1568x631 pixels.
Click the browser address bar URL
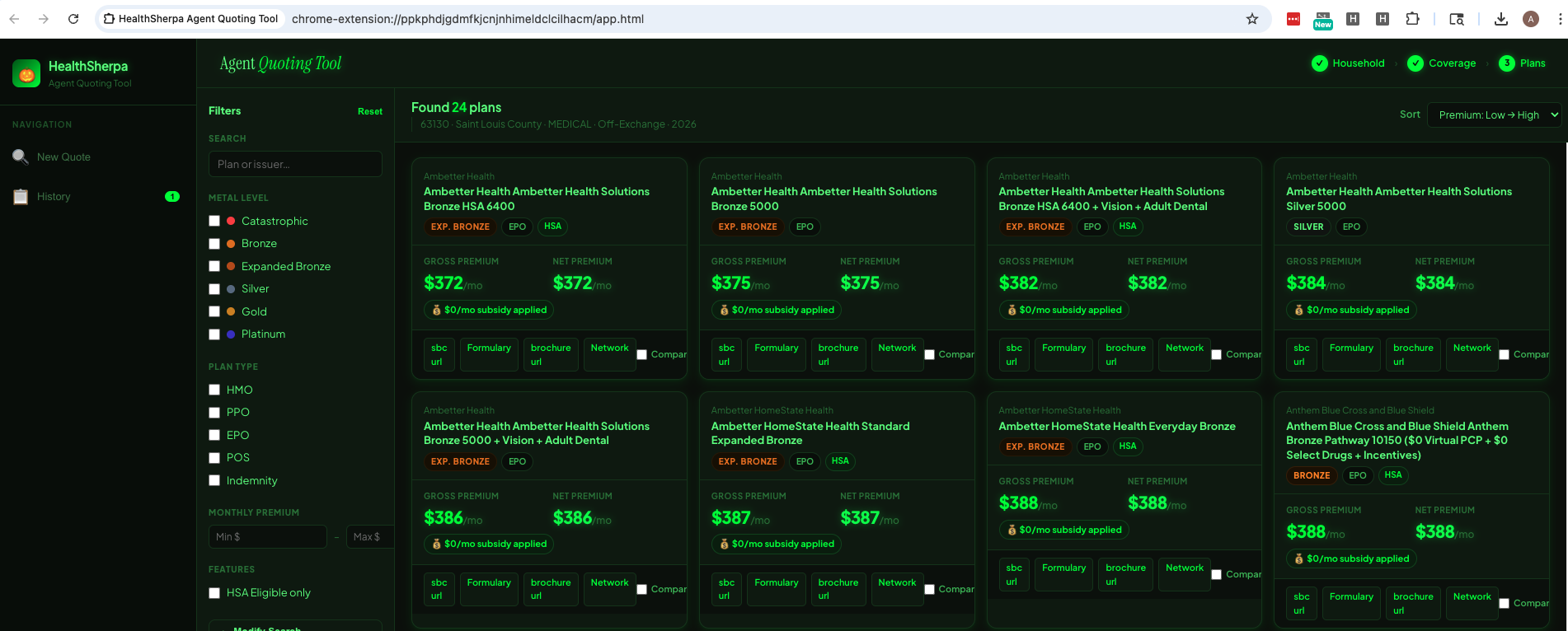coord(467,19)
